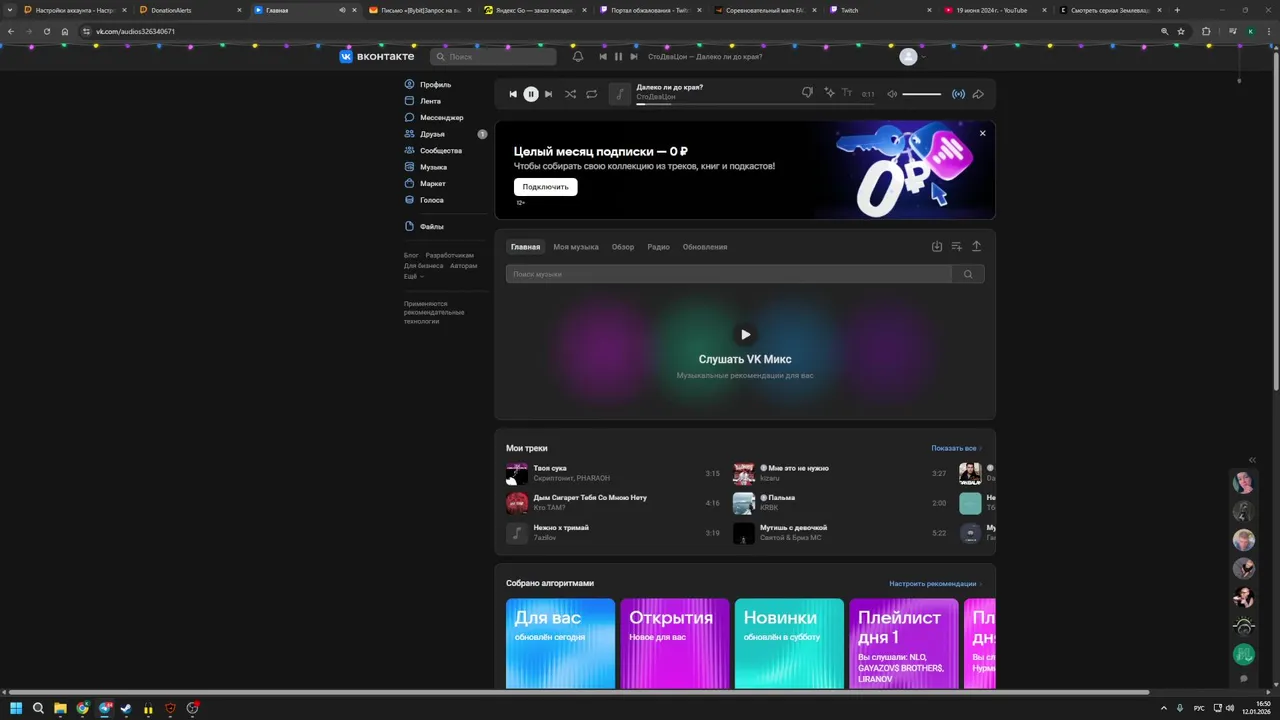Screen dimensions: 1280x720
Task: Open the Для вас playlist card
Action: (x=560, y=643)
